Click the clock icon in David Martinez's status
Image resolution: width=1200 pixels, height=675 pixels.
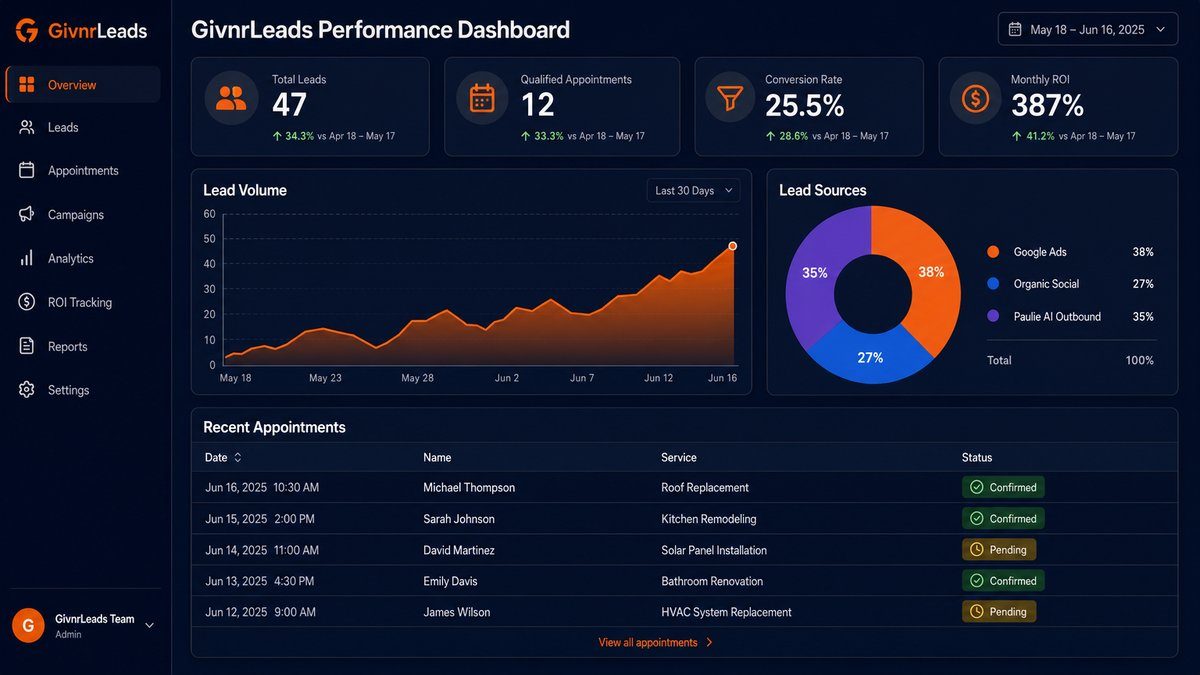977,549
